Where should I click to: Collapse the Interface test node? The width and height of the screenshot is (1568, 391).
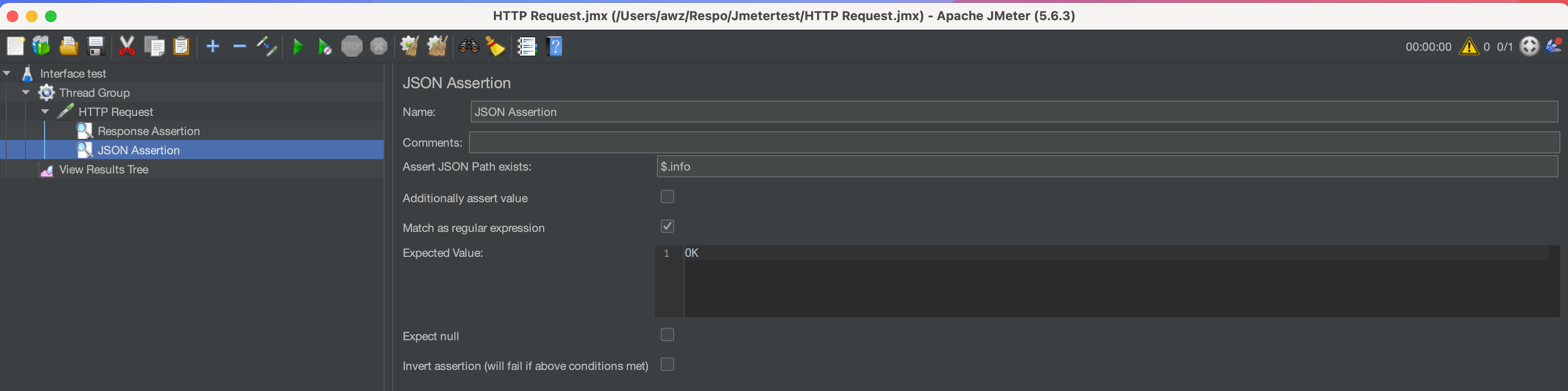[7, 73]
